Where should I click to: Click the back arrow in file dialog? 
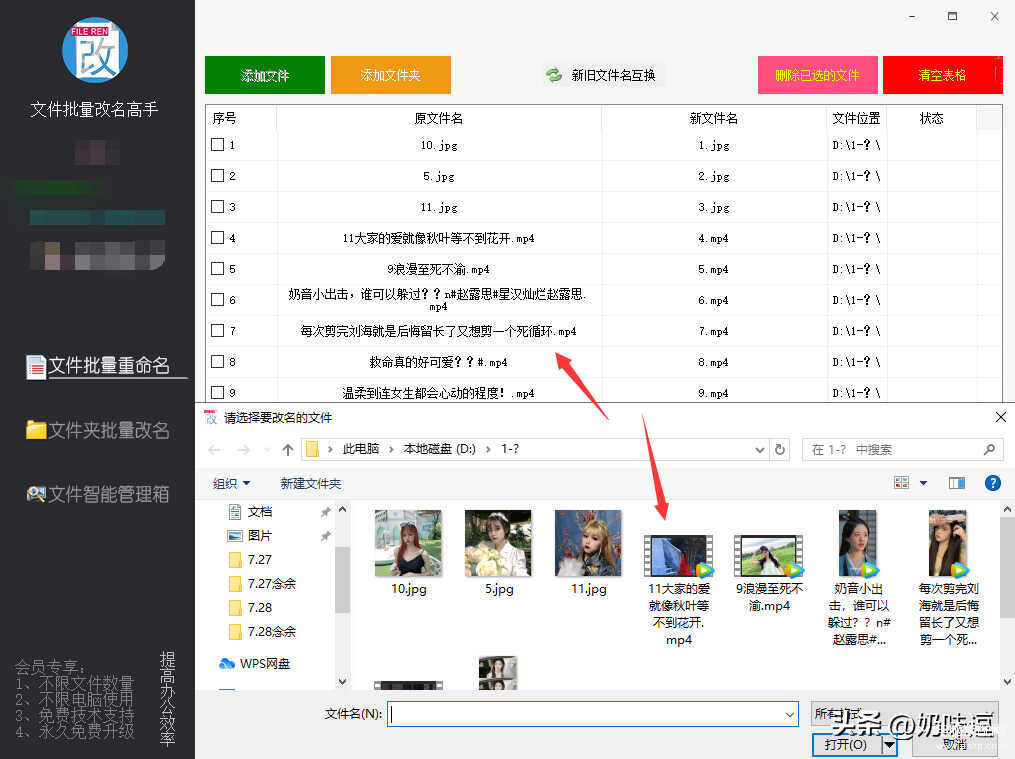point(215,450)
